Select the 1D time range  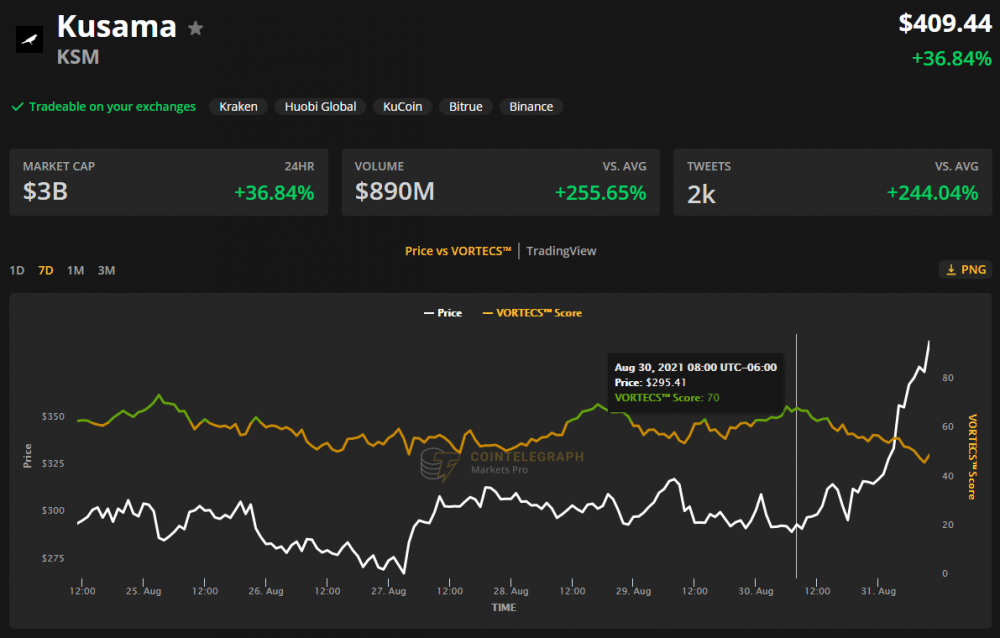tap(17, 271)
